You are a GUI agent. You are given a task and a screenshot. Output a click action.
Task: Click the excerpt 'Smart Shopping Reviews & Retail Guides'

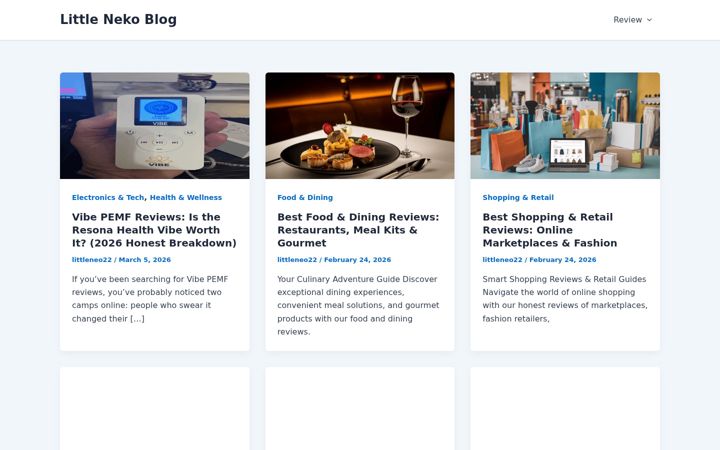click(565, 299)
